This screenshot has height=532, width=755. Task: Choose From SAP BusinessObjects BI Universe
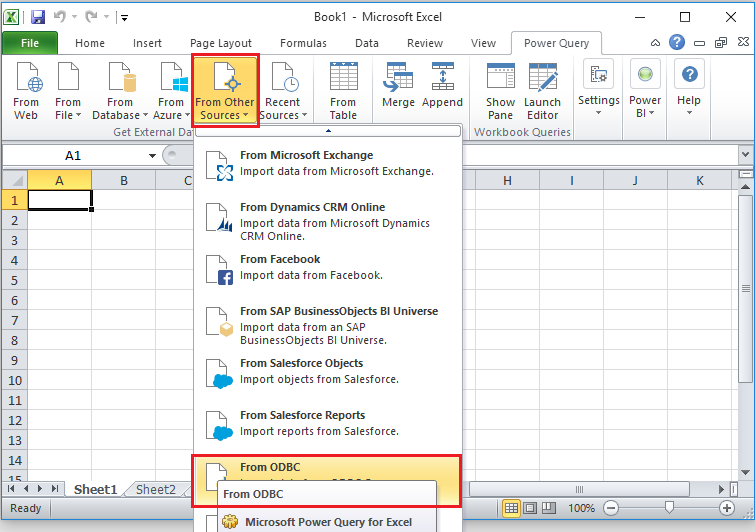[x=328, y=325]
